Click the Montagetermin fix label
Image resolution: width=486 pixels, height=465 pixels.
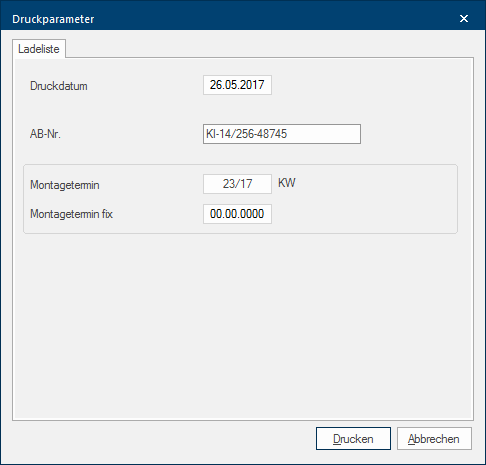click(x=71, y=214)
